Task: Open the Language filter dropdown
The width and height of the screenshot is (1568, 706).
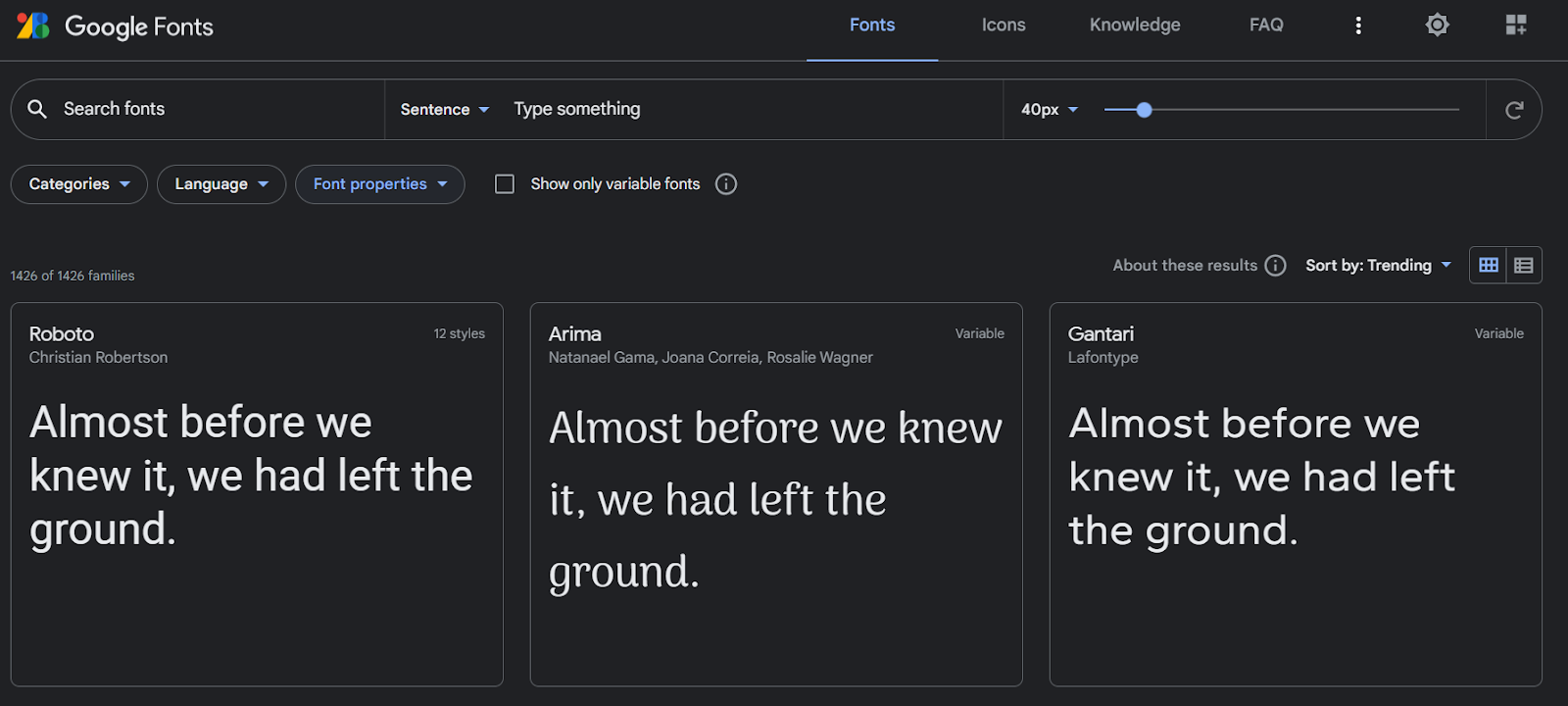Action: tap(221, 184)
